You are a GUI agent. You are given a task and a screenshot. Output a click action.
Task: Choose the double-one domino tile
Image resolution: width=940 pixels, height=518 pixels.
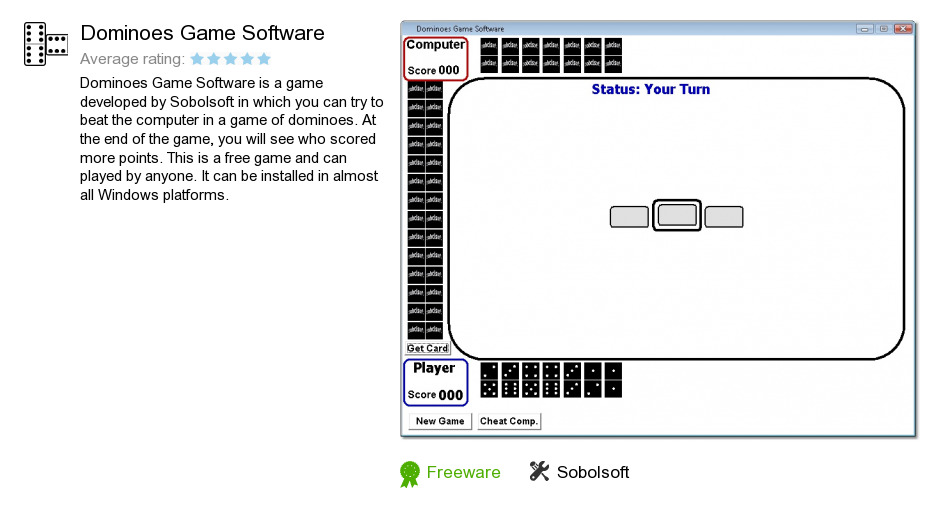point(613,380)
